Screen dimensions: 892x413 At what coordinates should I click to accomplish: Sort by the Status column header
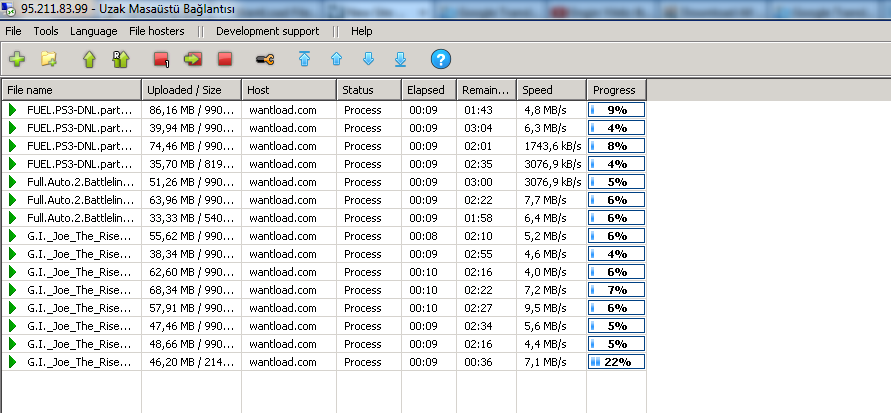coord(369,90)
